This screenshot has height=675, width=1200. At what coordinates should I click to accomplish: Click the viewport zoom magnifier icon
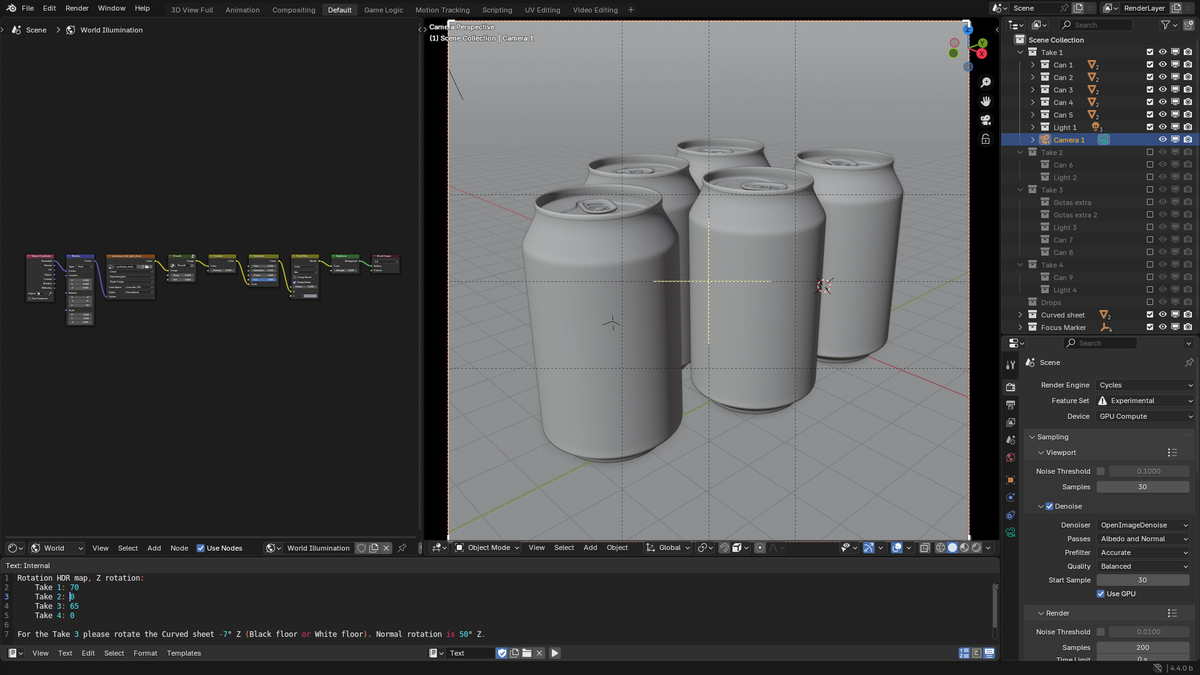(985, 83)
